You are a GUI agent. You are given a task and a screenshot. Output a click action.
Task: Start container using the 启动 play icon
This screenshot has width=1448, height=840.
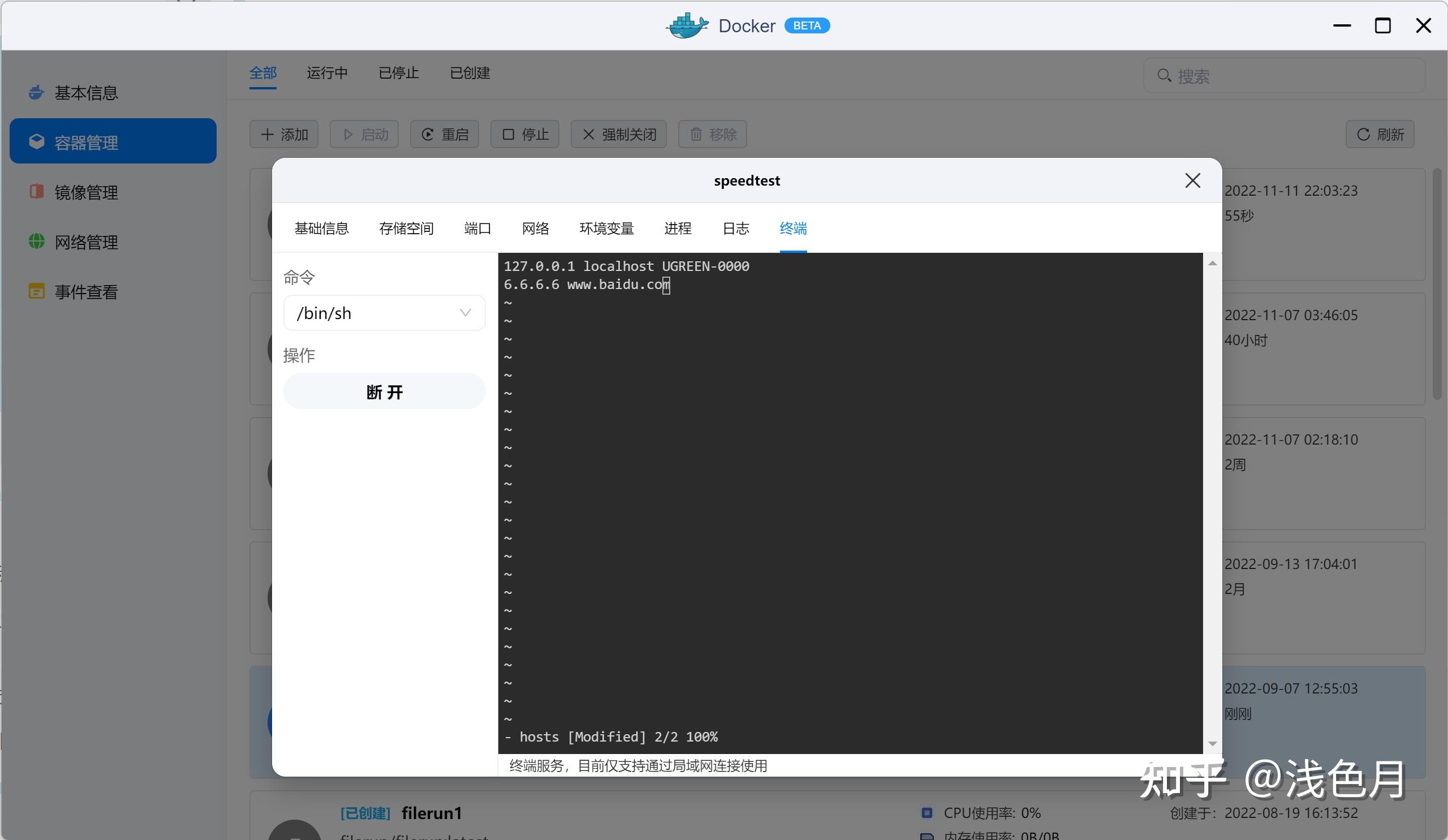point(348,134)
